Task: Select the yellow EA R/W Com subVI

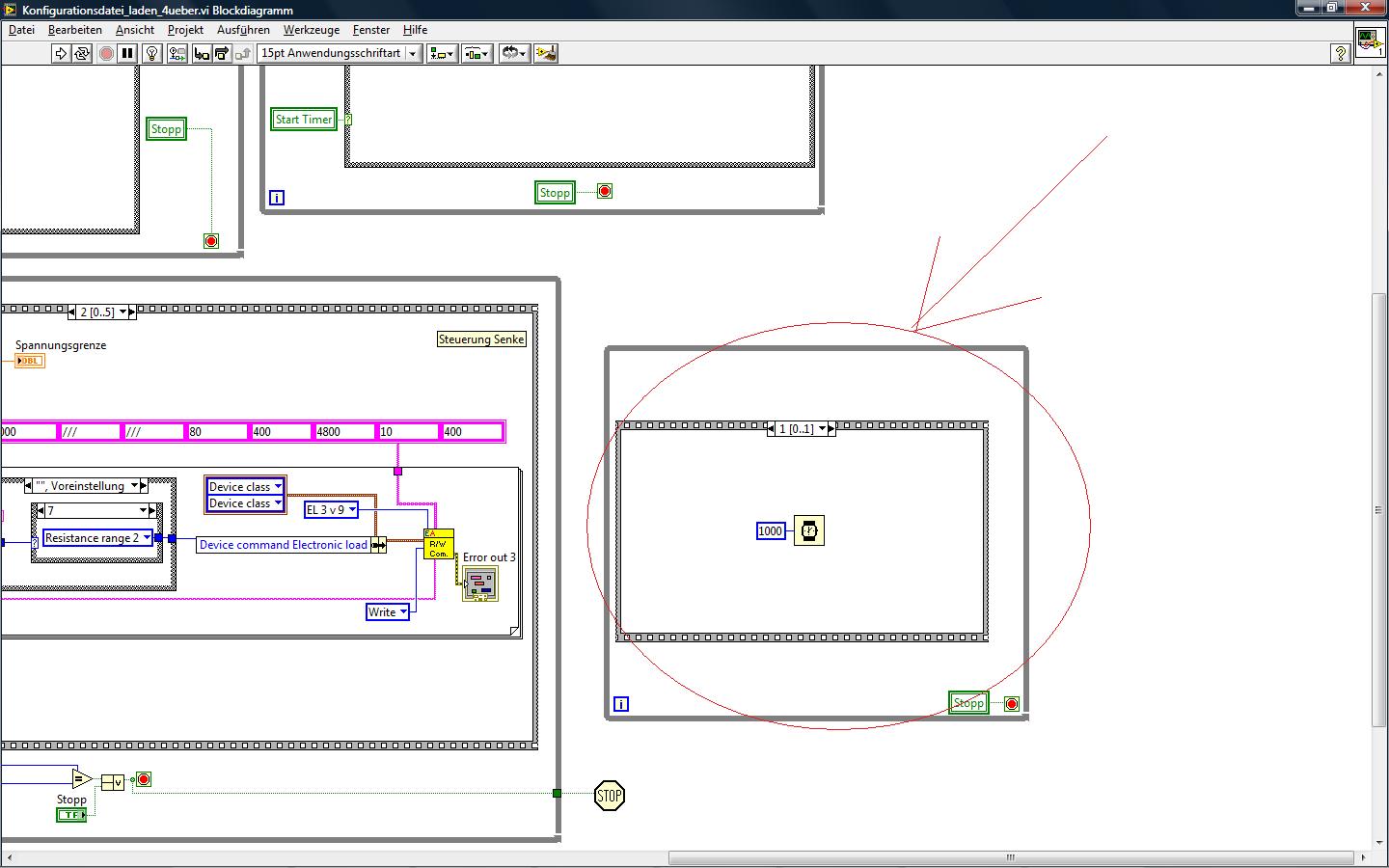Action: click(439, 544)
